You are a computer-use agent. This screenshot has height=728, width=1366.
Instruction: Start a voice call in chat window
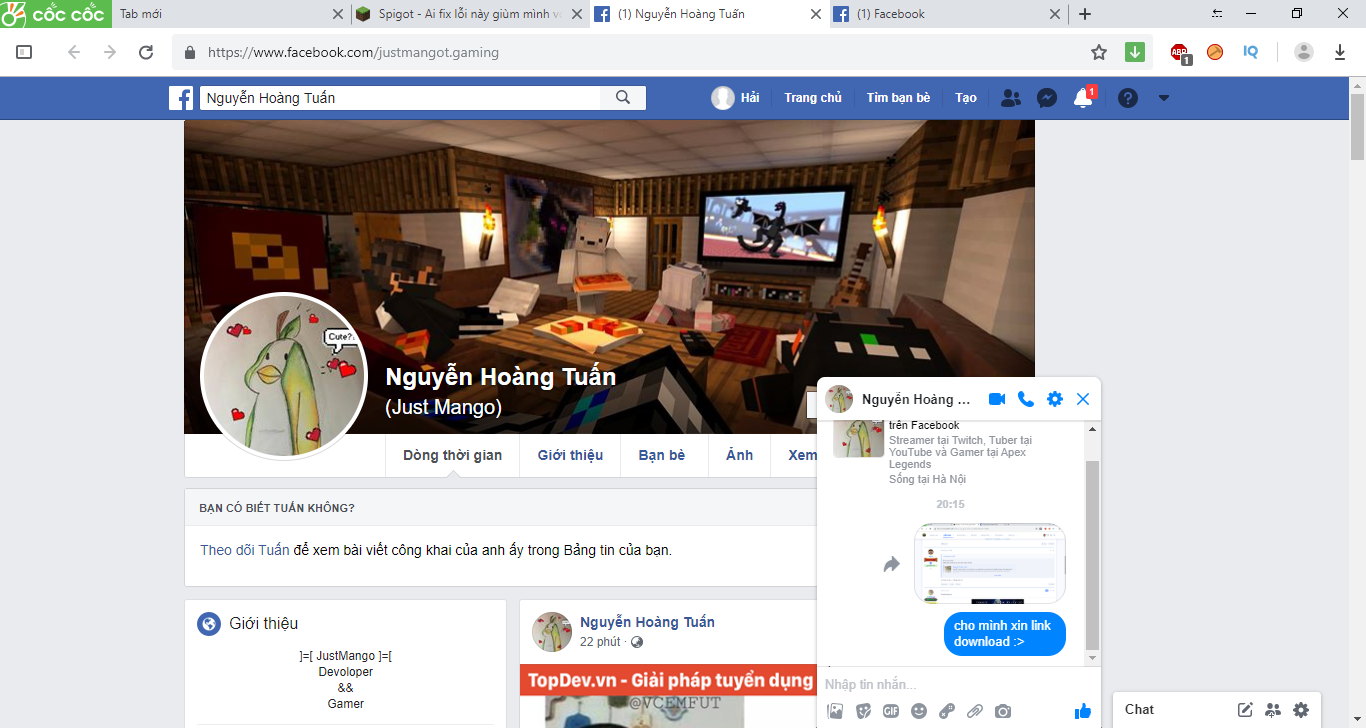[1025, 399]
